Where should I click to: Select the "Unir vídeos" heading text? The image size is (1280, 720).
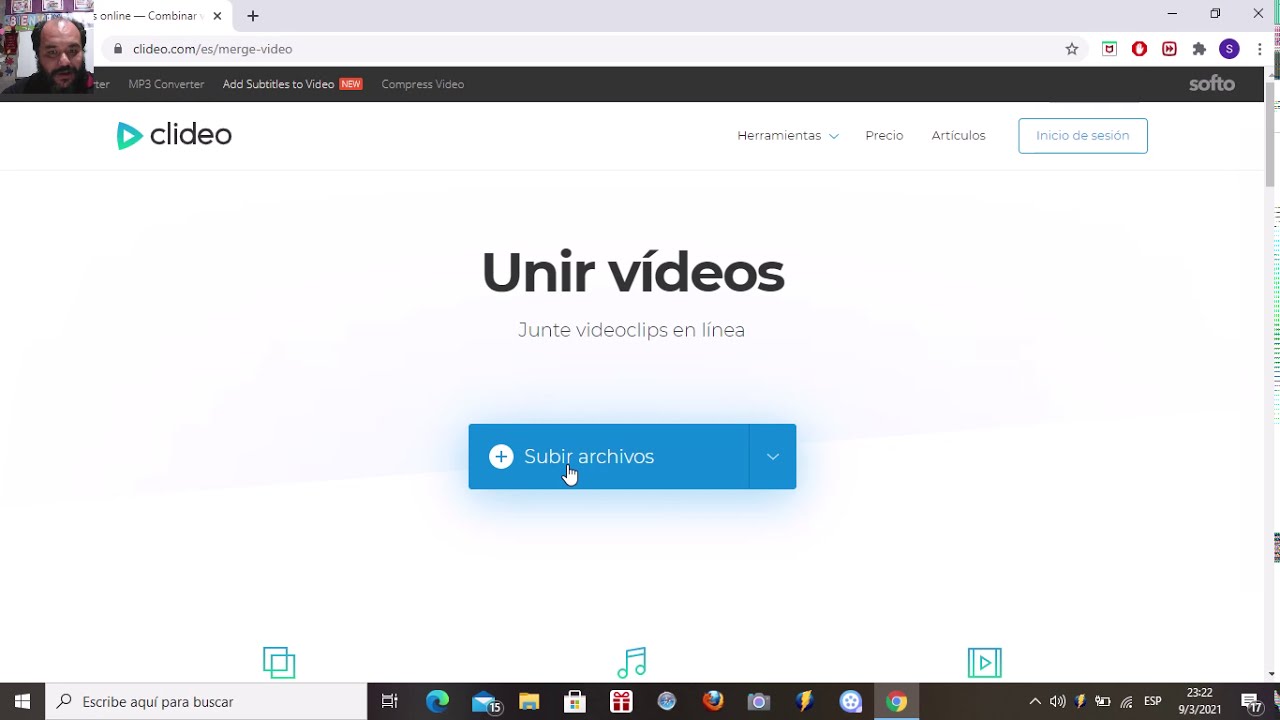pos(633,272)
